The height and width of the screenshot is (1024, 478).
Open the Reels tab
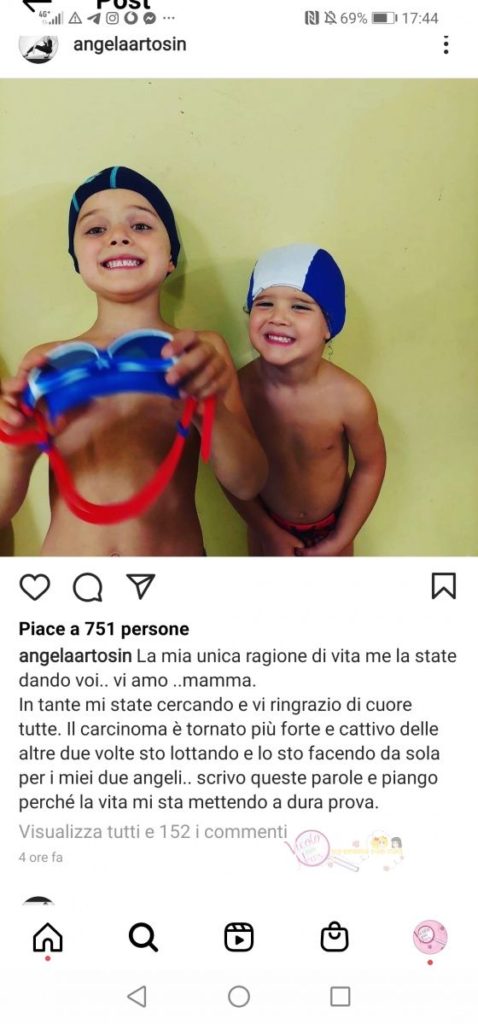click(239, 938)
